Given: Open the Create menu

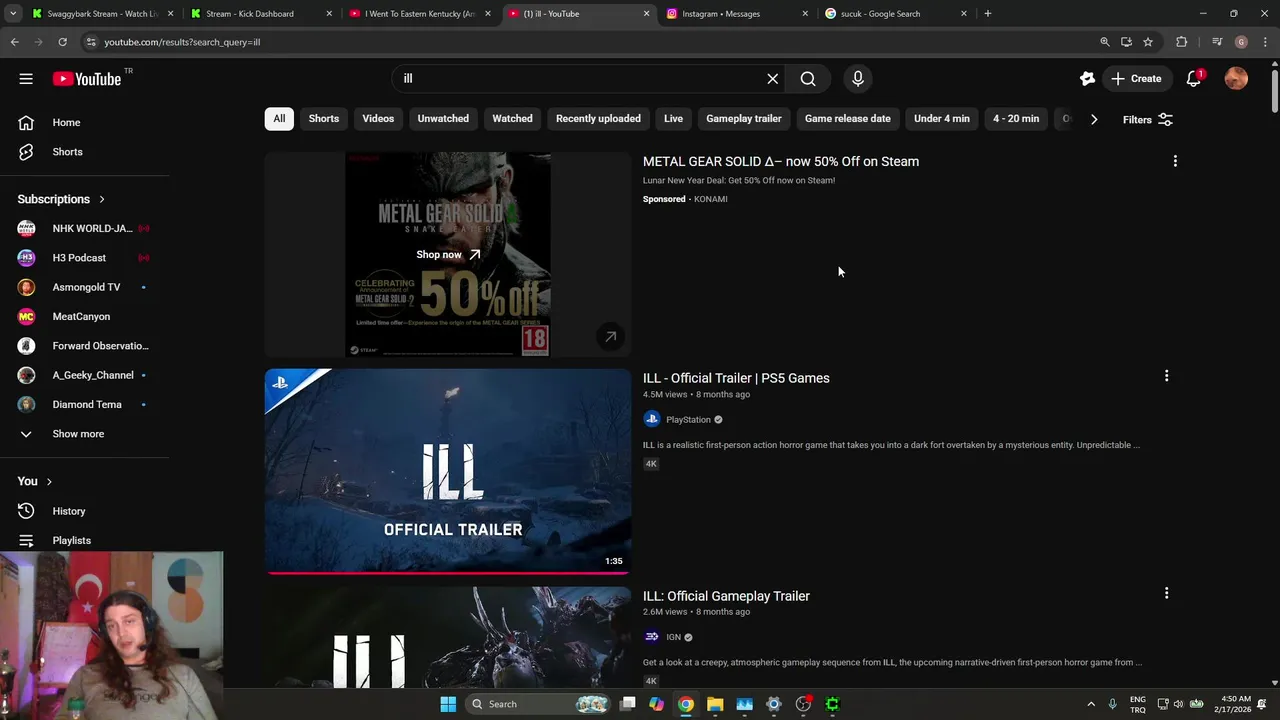Looking at the screenshot, I should point(1135,79).
